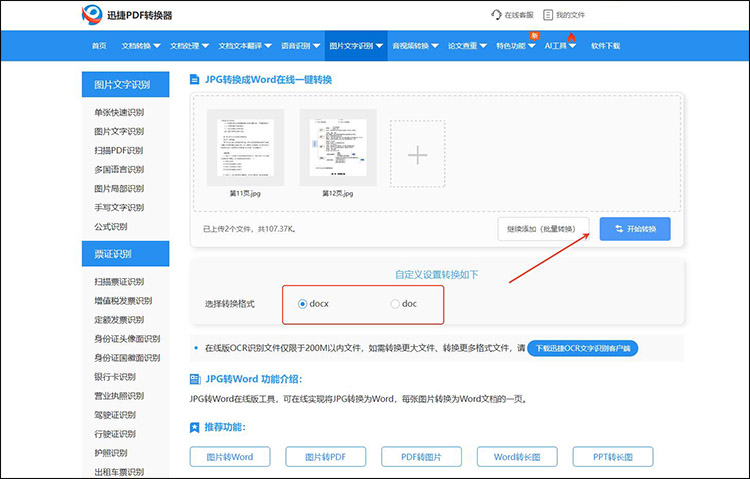Screen dimensions: 750x479
Task: Open 护照识别 in sidebar
Action: 110,453
